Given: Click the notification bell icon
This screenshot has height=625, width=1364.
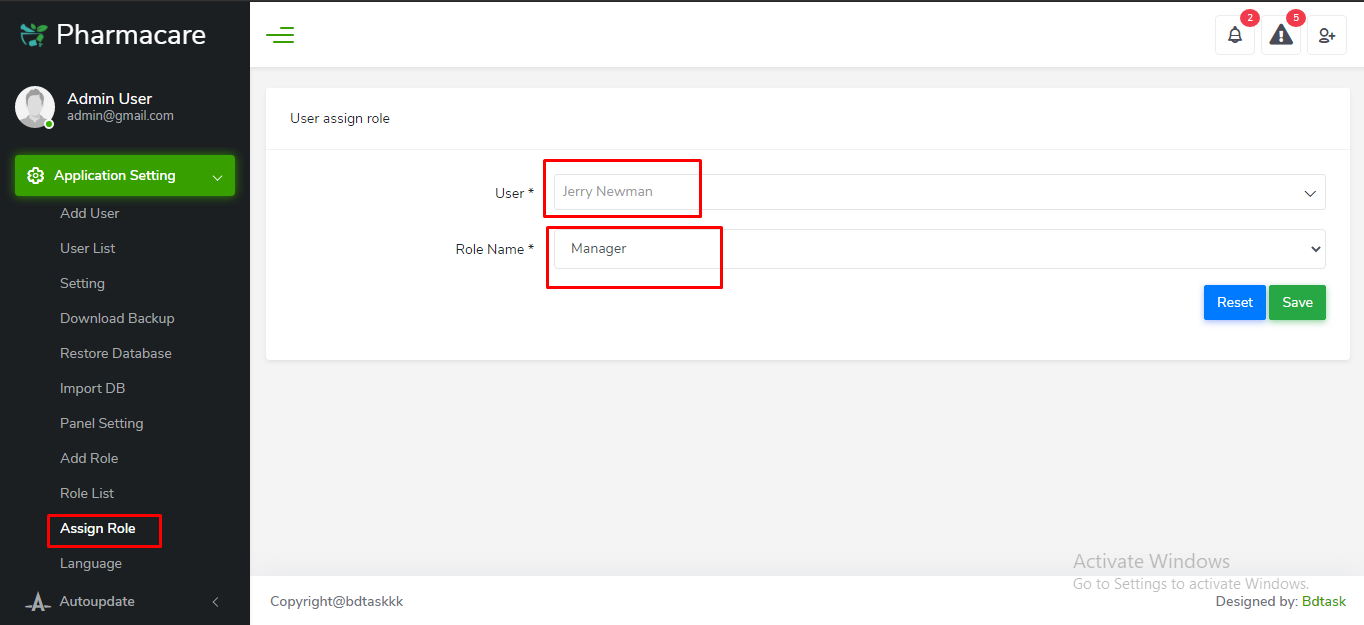Looking at the screenshot, I should [x=1235, y=35].
